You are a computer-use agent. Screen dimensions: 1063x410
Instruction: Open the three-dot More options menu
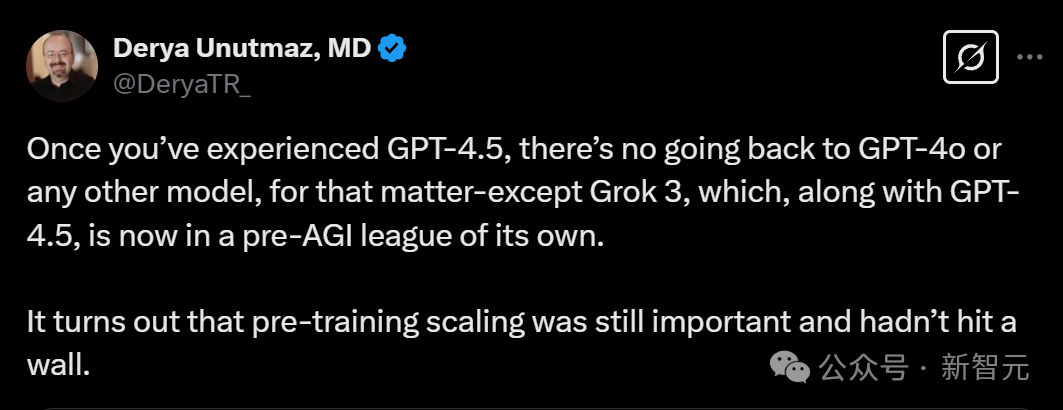(1030, 58)
